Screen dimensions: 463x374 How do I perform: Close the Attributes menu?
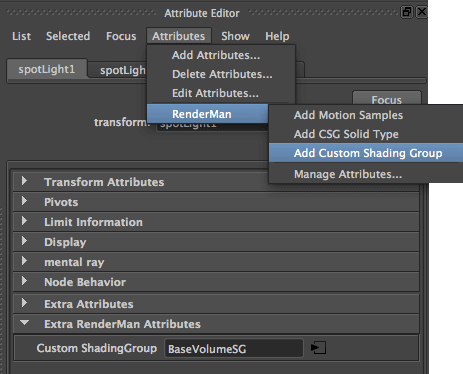(179, 36)
